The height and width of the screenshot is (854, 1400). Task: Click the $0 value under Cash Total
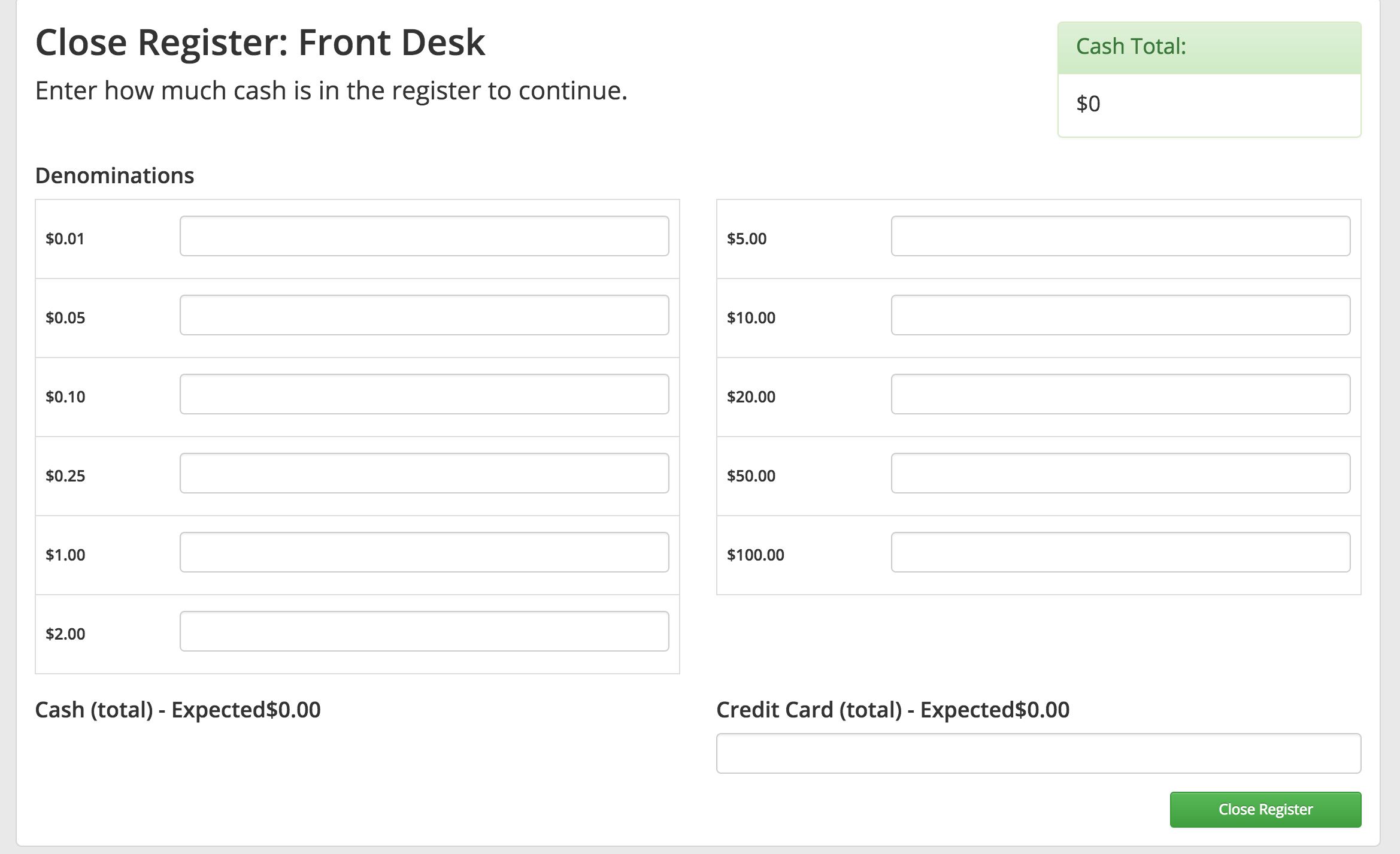coord(1089,103)
